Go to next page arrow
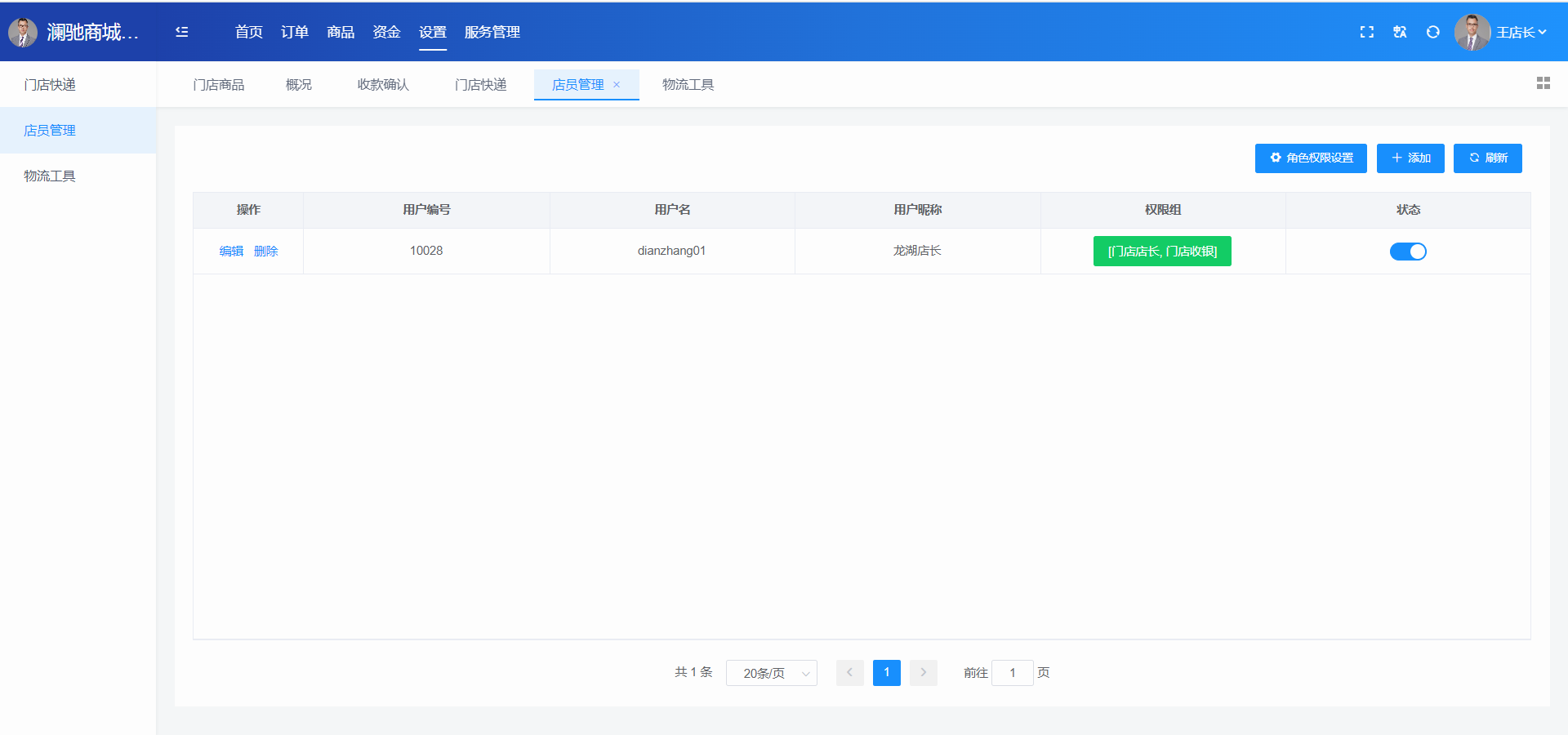The height and width of the screenshot is (735, 1568). (x=923, y=672)
